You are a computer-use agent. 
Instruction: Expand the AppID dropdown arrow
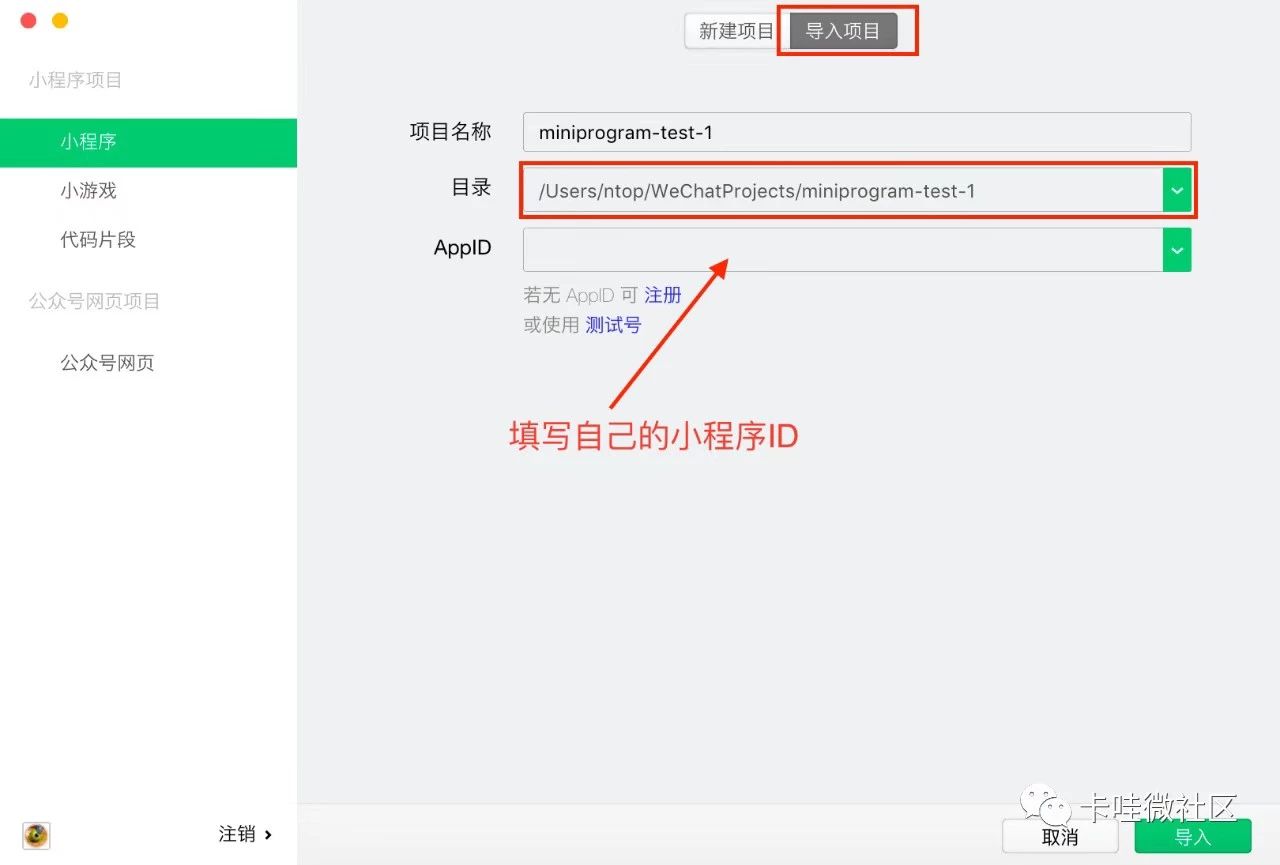tap(1177, 250)
